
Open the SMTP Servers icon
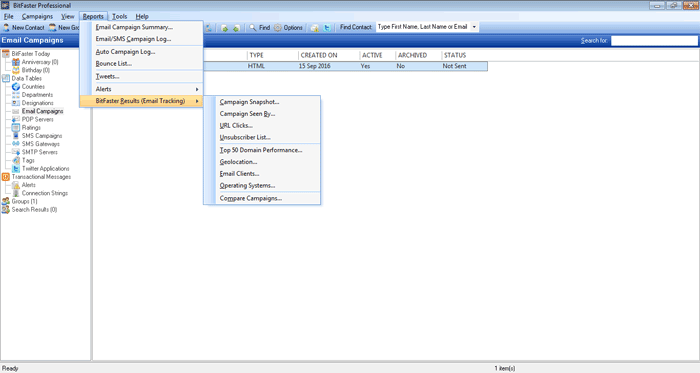(x=16, y=152)
